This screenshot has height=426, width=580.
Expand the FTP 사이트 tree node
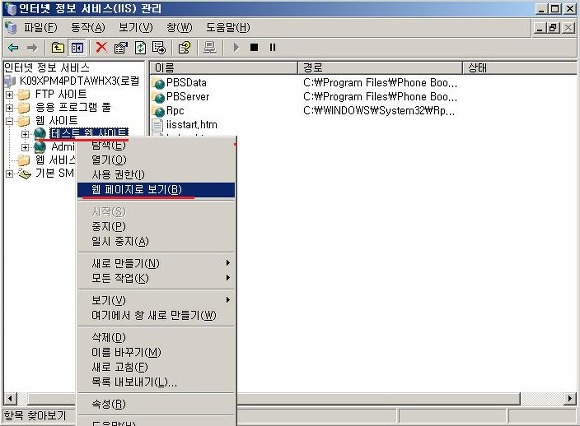pos(10,95)
